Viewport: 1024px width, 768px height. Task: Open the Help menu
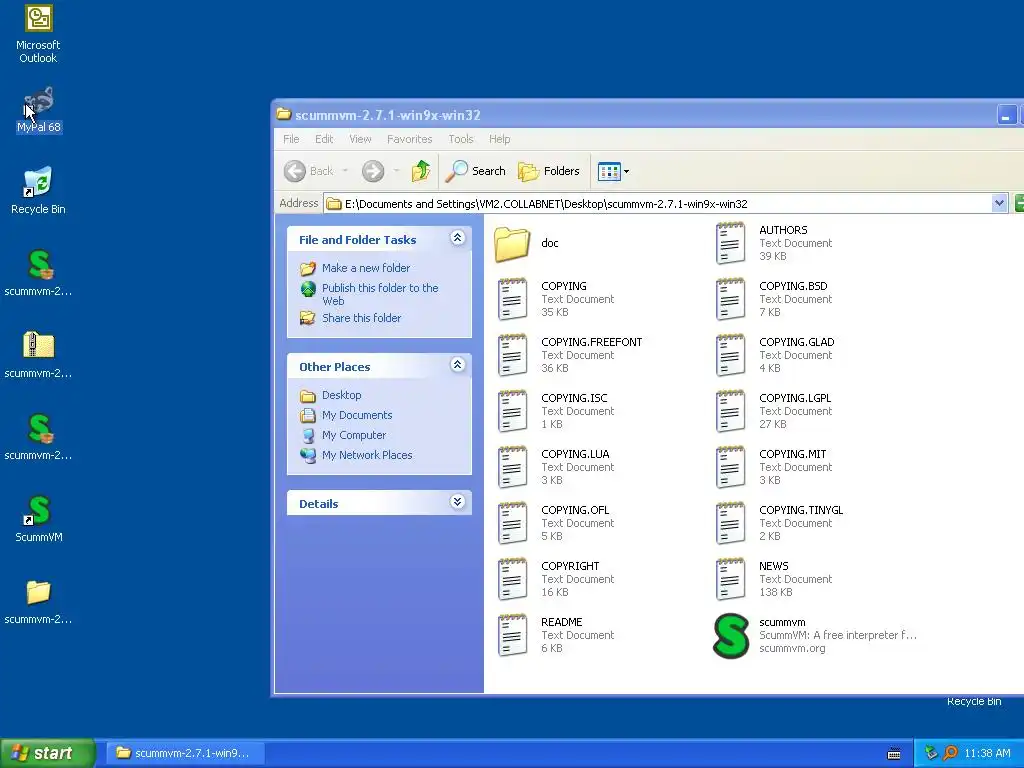(x=500, y=139)
